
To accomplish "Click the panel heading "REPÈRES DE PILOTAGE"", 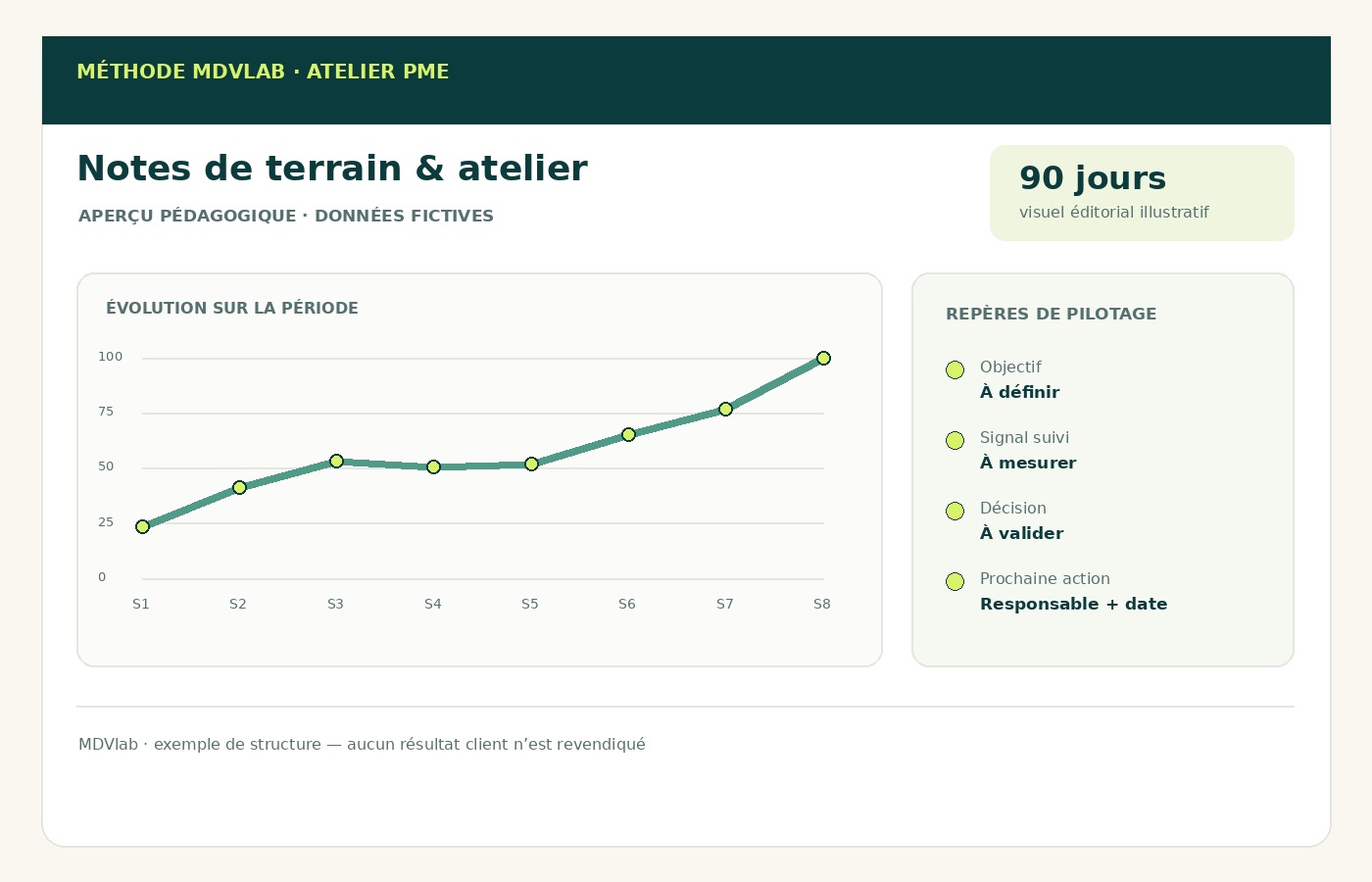I will tap(1052, 314).
